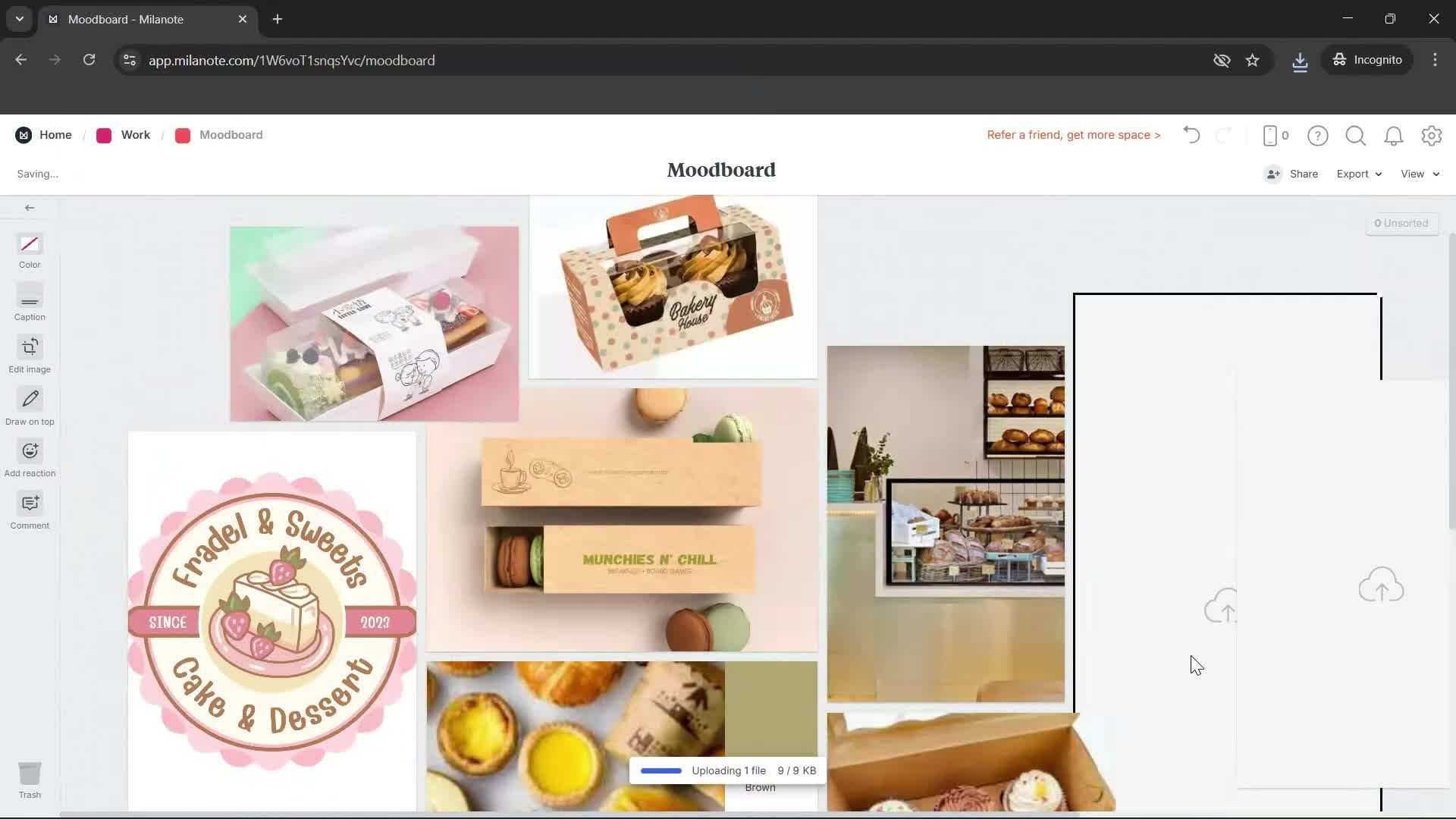Open the help question mark icon

(1317, 136)
